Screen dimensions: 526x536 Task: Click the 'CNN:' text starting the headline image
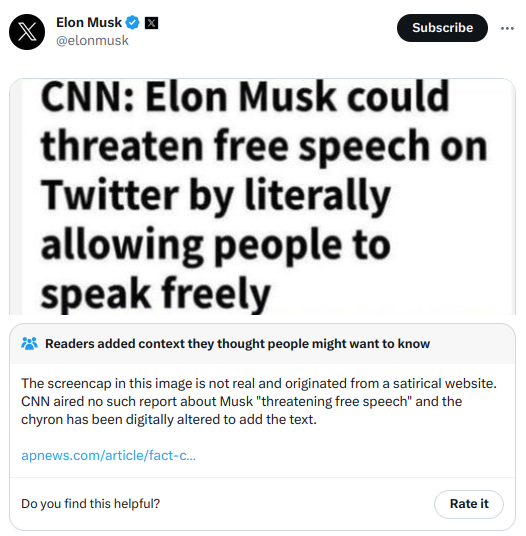[x=87, y=97]
